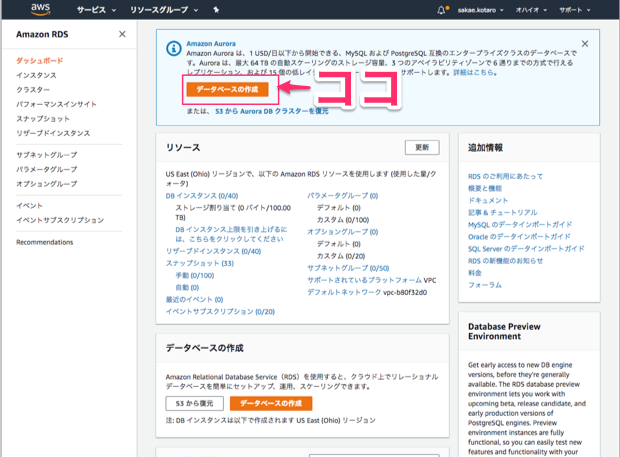Open イベント in sidebar
The image size is (620, 457).
[29, 206]
